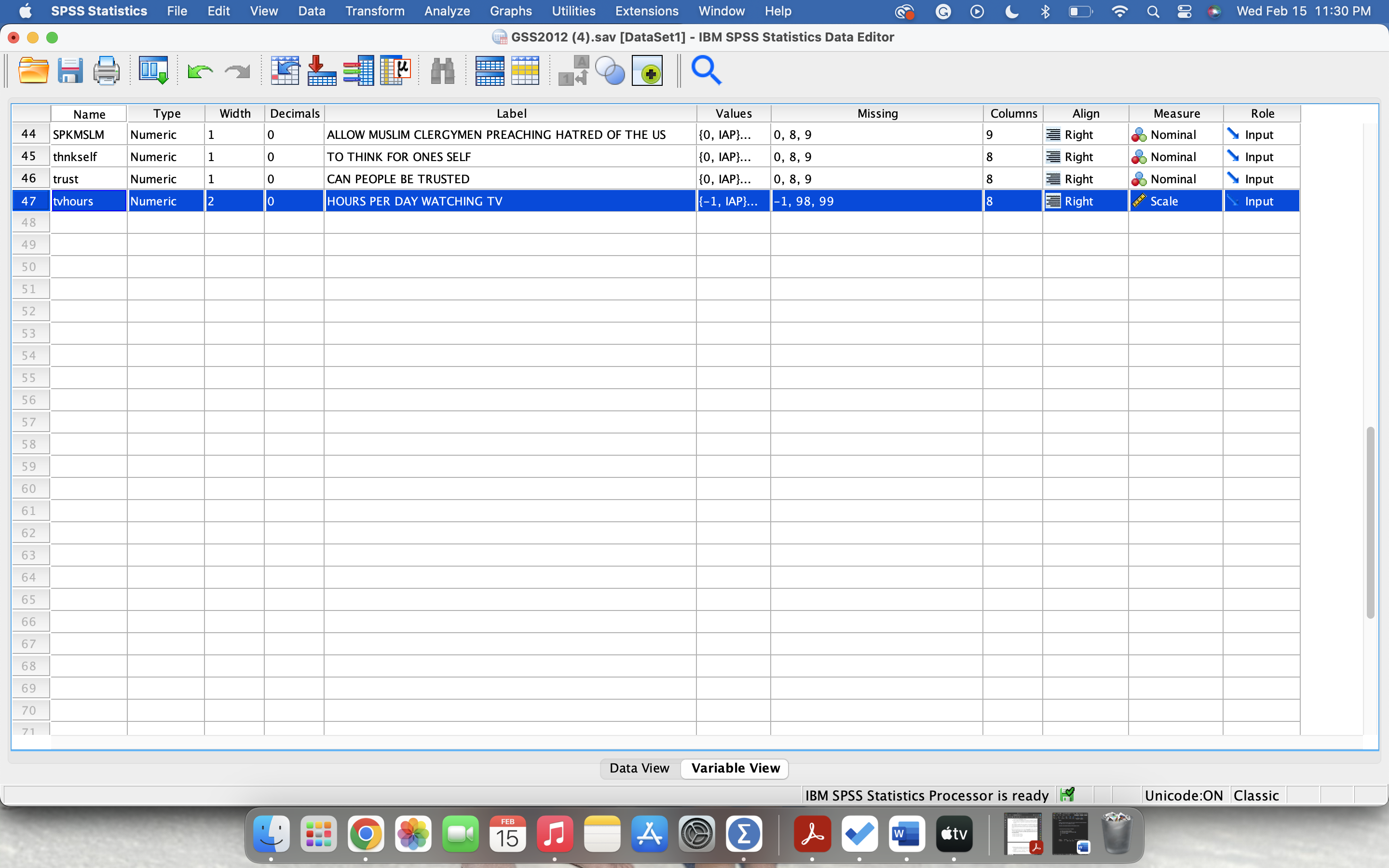
Task: Click the vertical scrollbar thumb
Action: [x=1370, y=522]
